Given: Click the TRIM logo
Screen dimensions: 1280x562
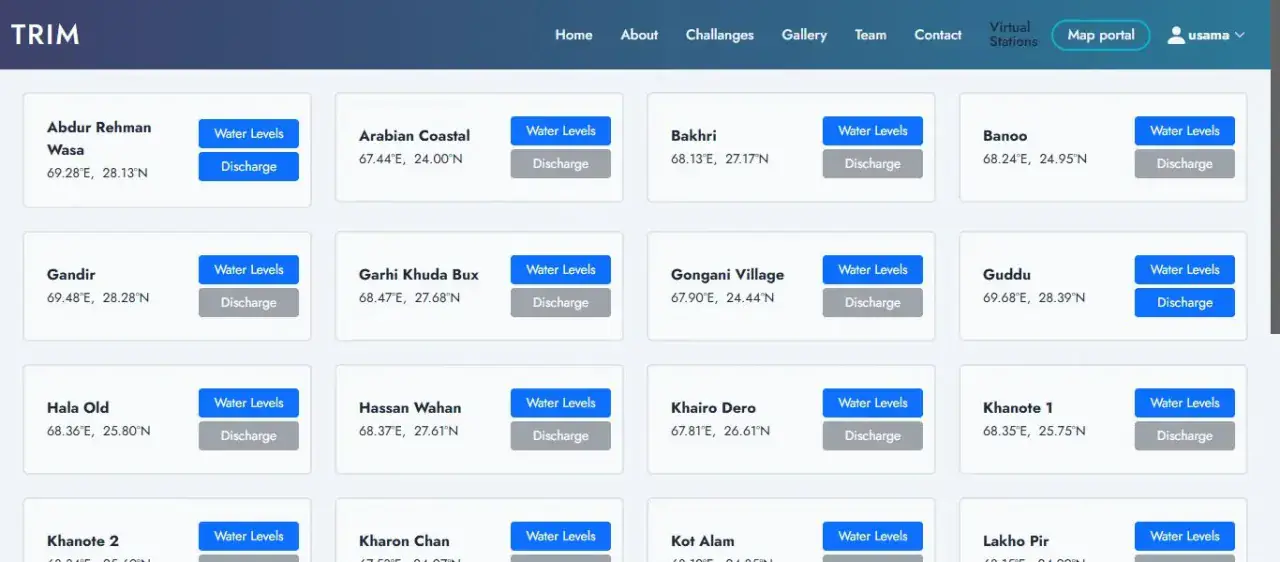Looking at the screenshot, I should pos(45,34).
